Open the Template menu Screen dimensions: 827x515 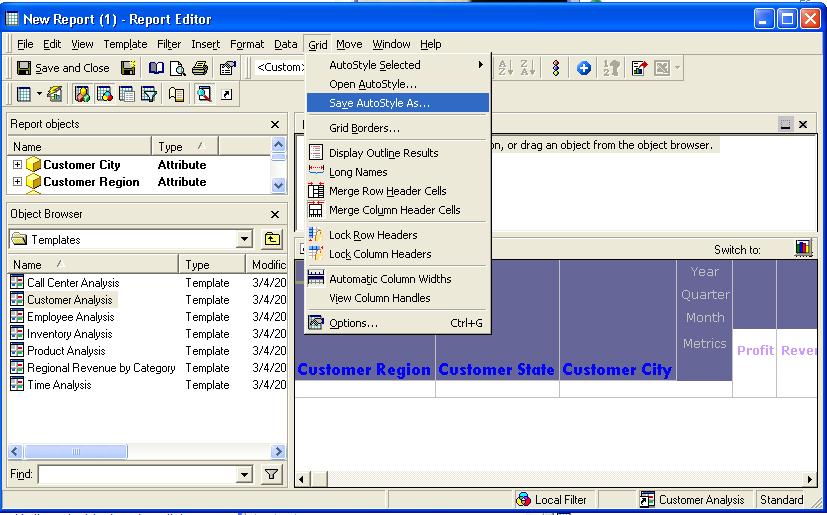[125, 44]
